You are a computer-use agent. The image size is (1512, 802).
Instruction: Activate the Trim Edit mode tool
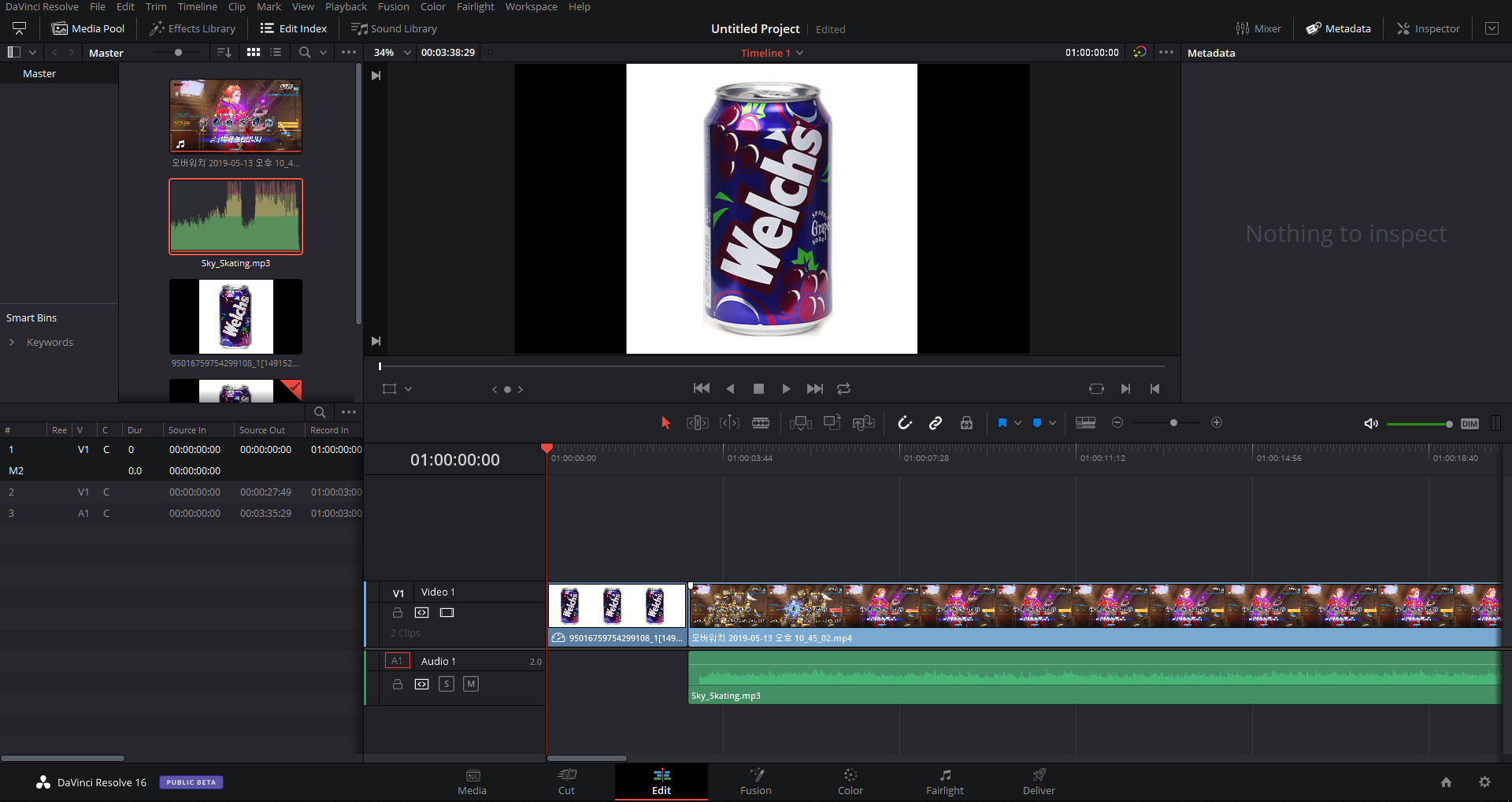coord(698,423)
